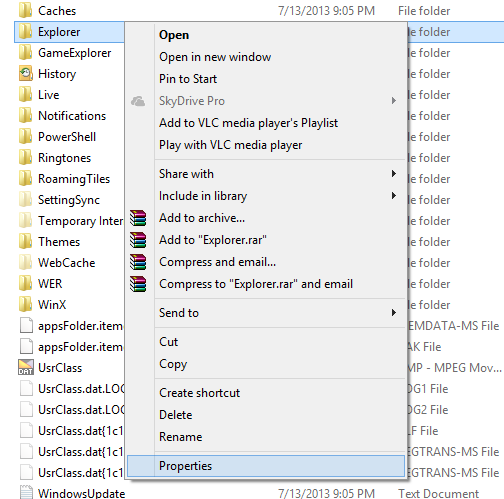This screenshot has width=504, height=499.
Task: Choose Delete from the context menu
Action: click(266, 415)
